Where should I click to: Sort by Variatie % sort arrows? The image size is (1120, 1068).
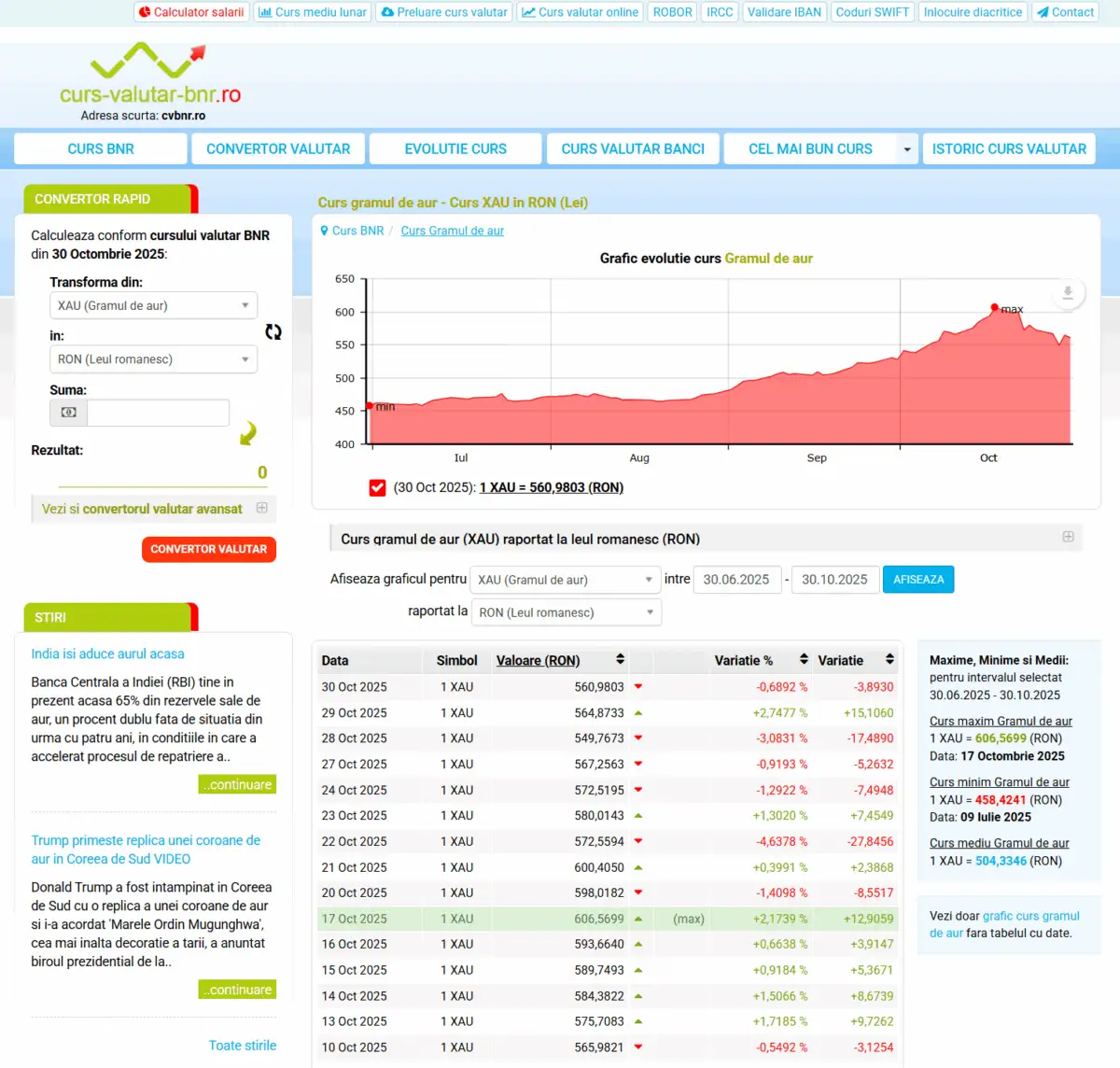point(804,659)
